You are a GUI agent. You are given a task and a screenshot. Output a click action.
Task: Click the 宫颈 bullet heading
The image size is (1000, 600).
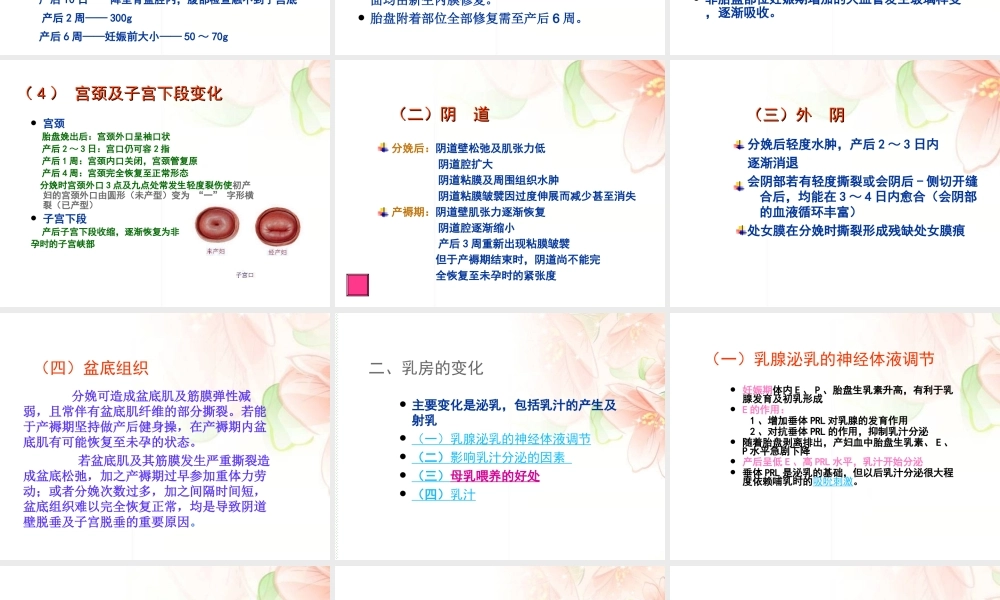(49, 125)
